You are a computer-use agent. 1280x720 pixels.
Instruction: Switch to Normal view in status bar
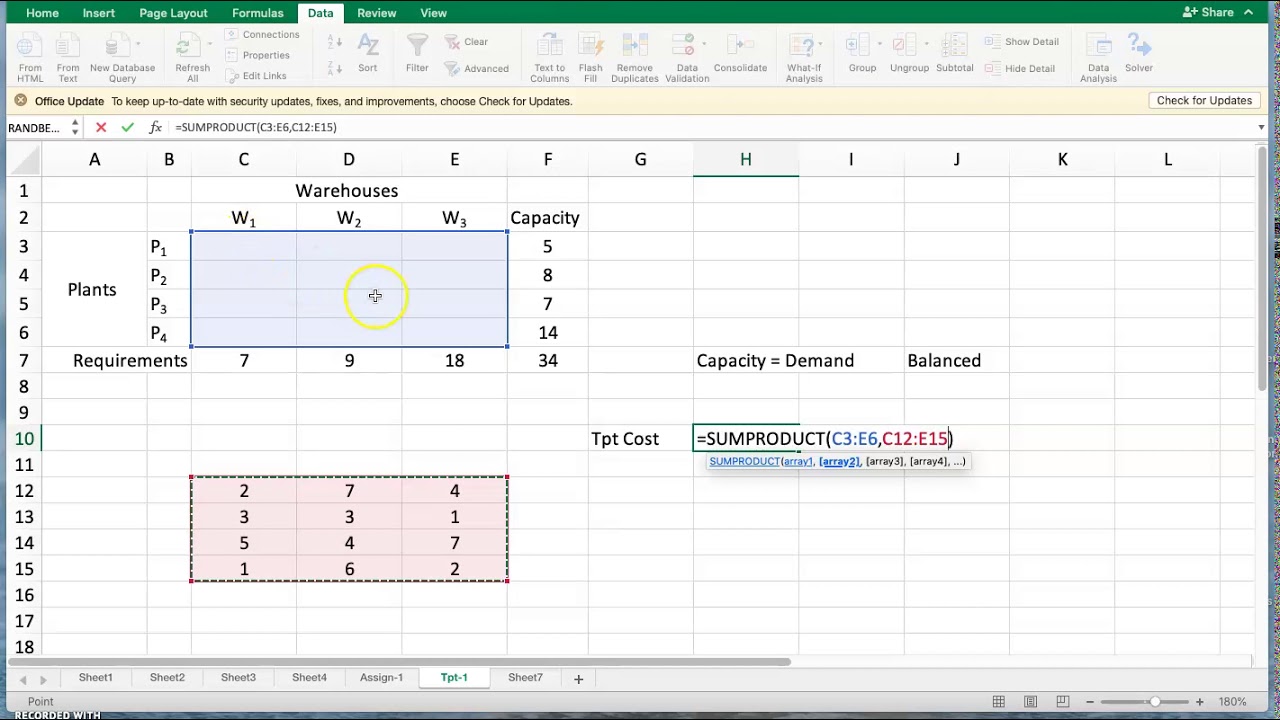tap(998, 702)
